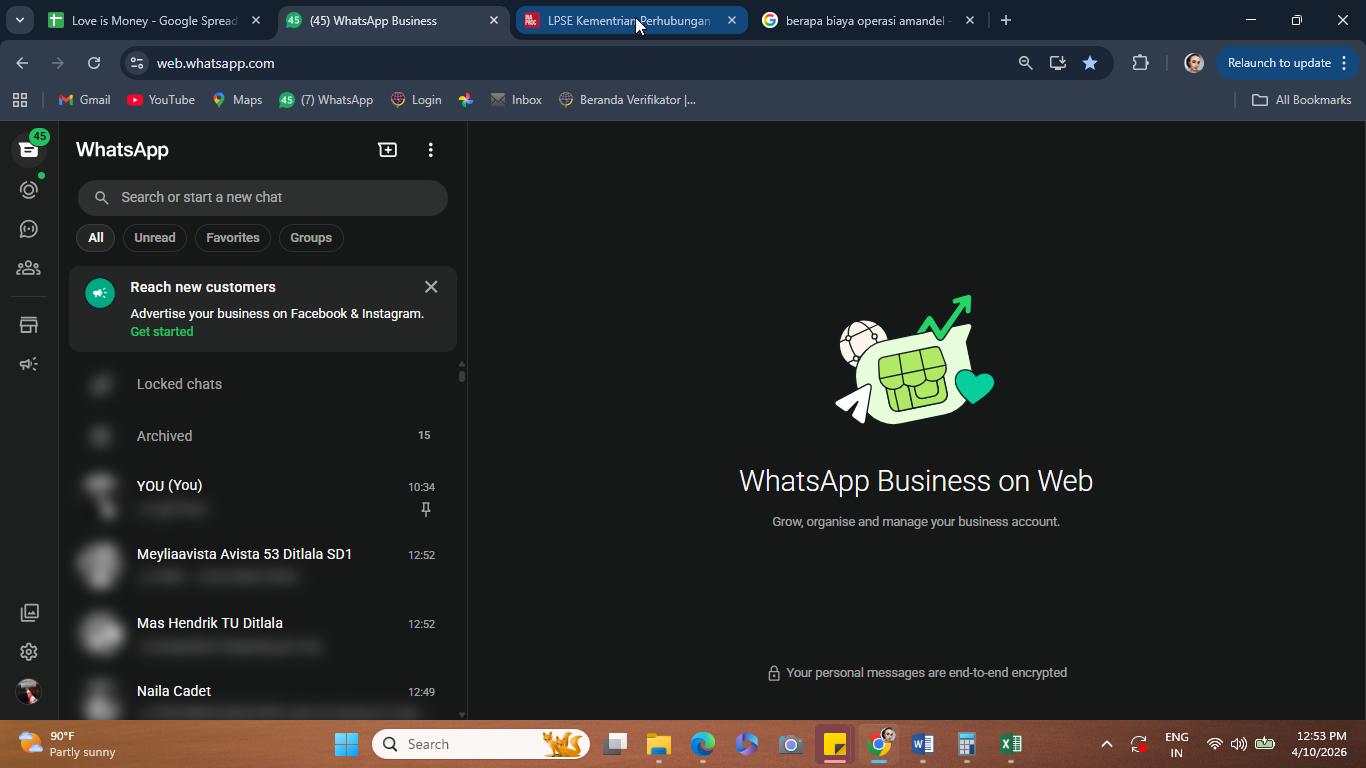1366x768 pixels.
Task: Open Meyliaavista Avista 53 Ditlala SD1 chat
Action: coord(263,565)
